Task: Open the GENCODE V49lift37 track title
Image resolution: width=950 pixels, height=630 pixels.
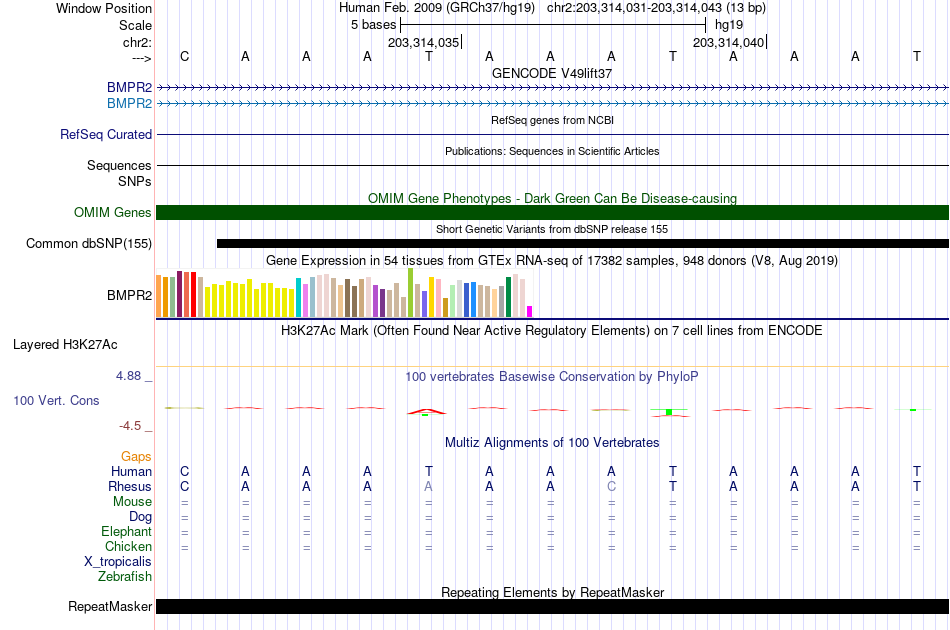Action: pos(552,73)
